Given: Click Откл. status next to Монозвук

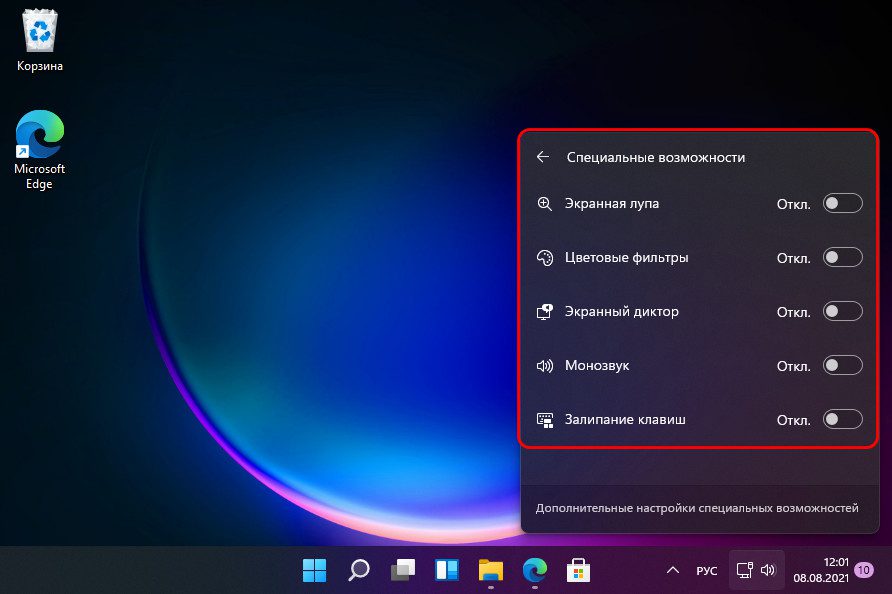Looking at the screenshot, I should pyautogui.click(x=794, y=366).
